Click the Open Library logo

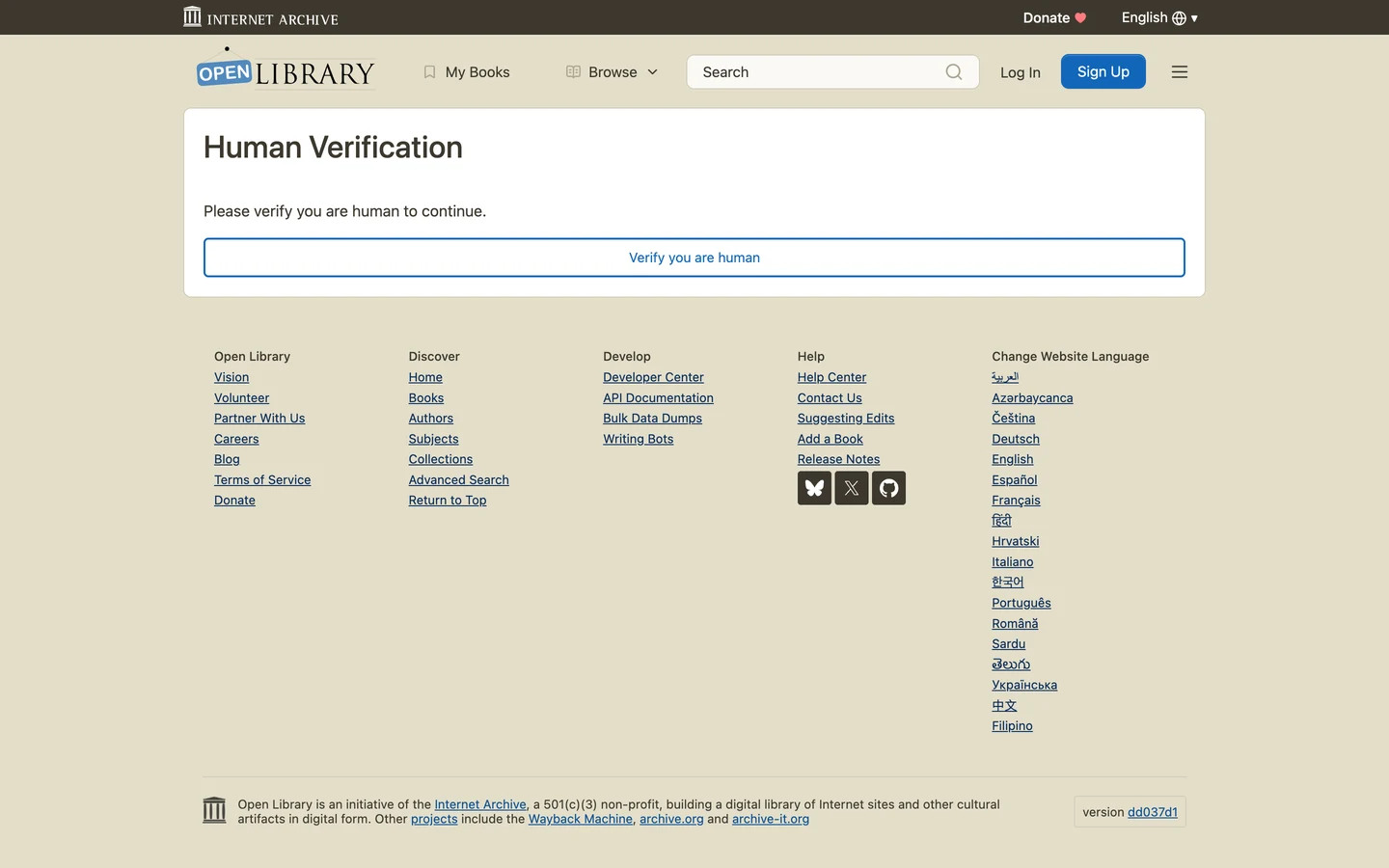(286, 69)
